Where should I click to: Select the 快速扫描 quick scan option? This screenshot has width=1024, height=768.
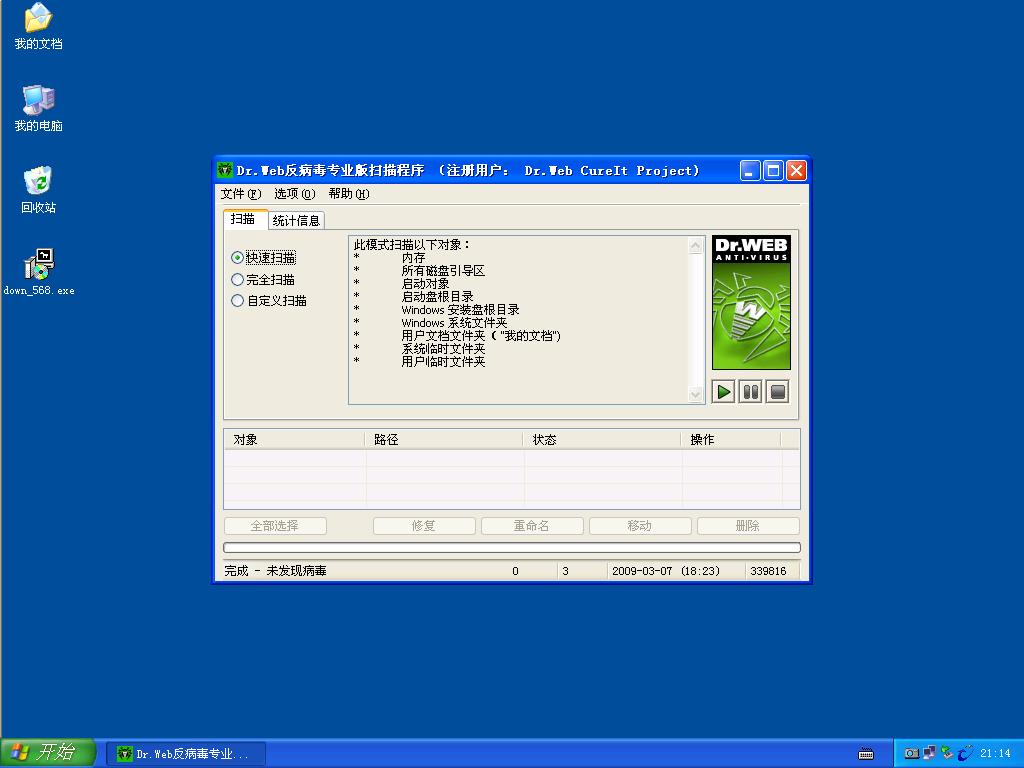coord(263,258)
